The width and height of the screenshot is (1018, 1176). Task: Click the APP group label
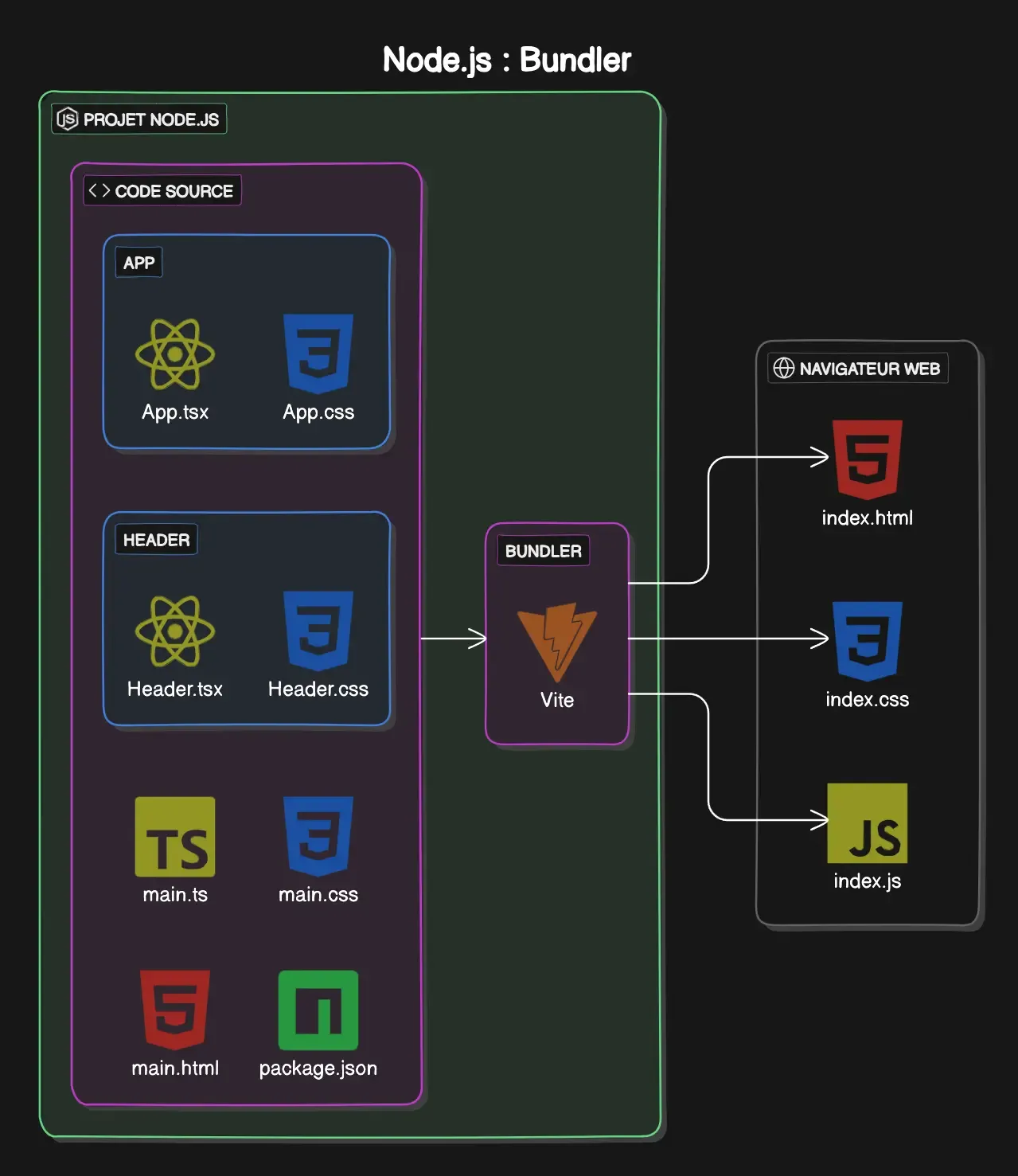pyautogui.click(x=139, y=263)
